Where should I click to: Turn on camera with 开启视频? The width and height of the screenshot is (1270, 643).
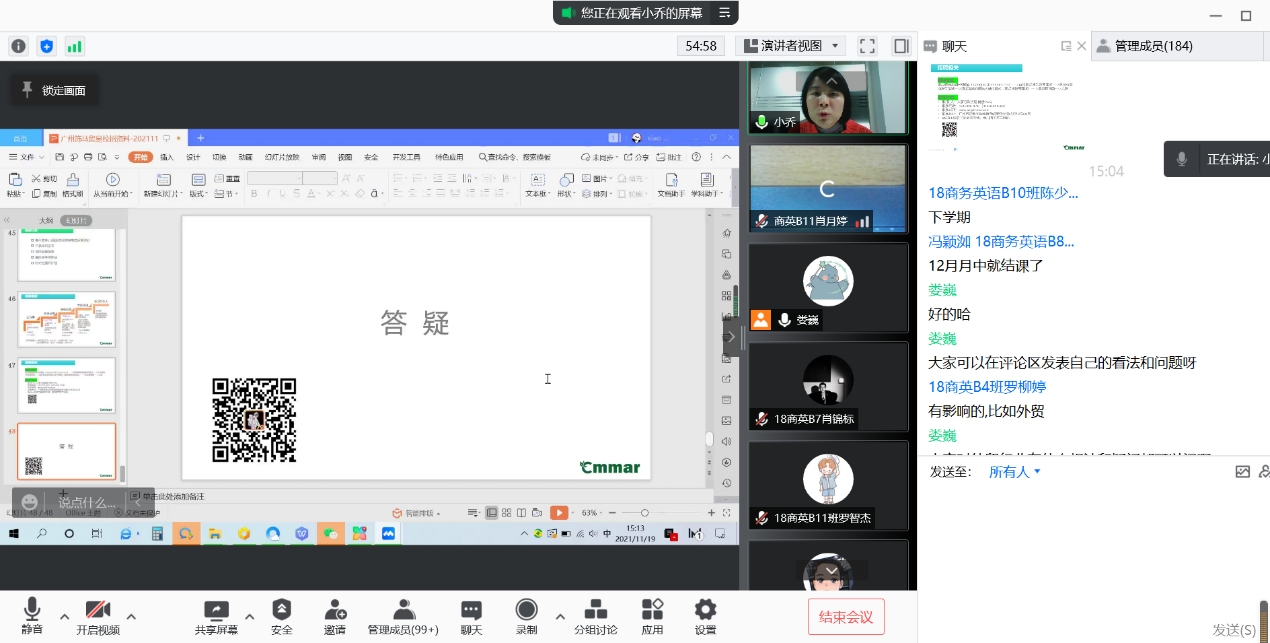[97, 617]
